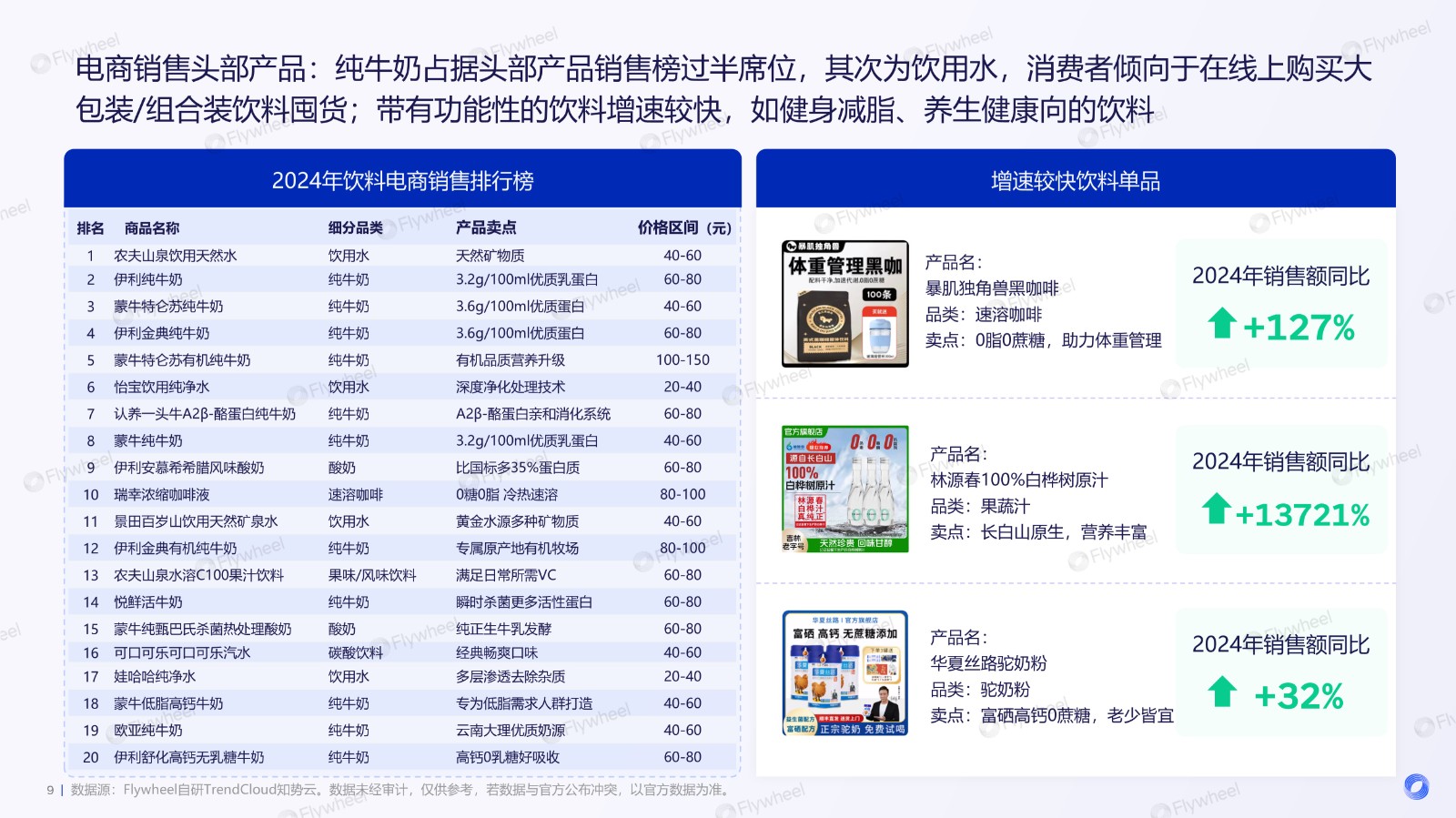Open the 体重管理黑咖 product thumbnail
This screenshot has height=818, width=1456.
(845, 304)
